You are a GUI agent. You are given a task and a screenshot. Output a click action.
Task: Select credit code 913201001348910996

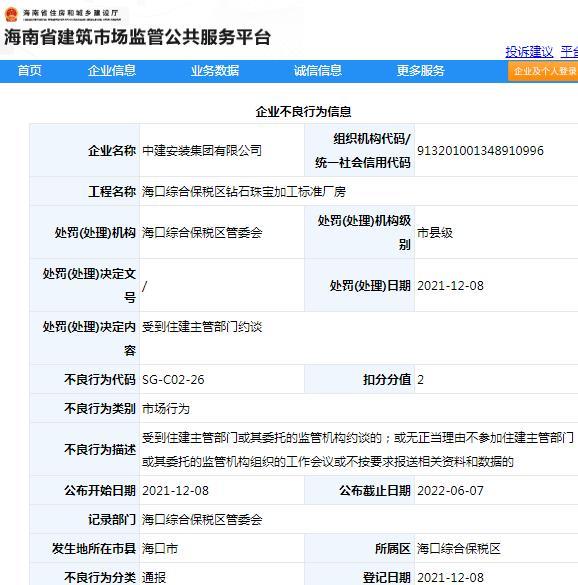tap(480, 150)
